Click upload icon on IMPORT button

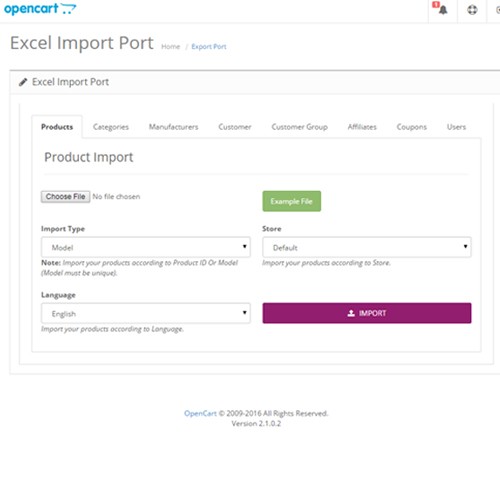[x=351, y=313]
